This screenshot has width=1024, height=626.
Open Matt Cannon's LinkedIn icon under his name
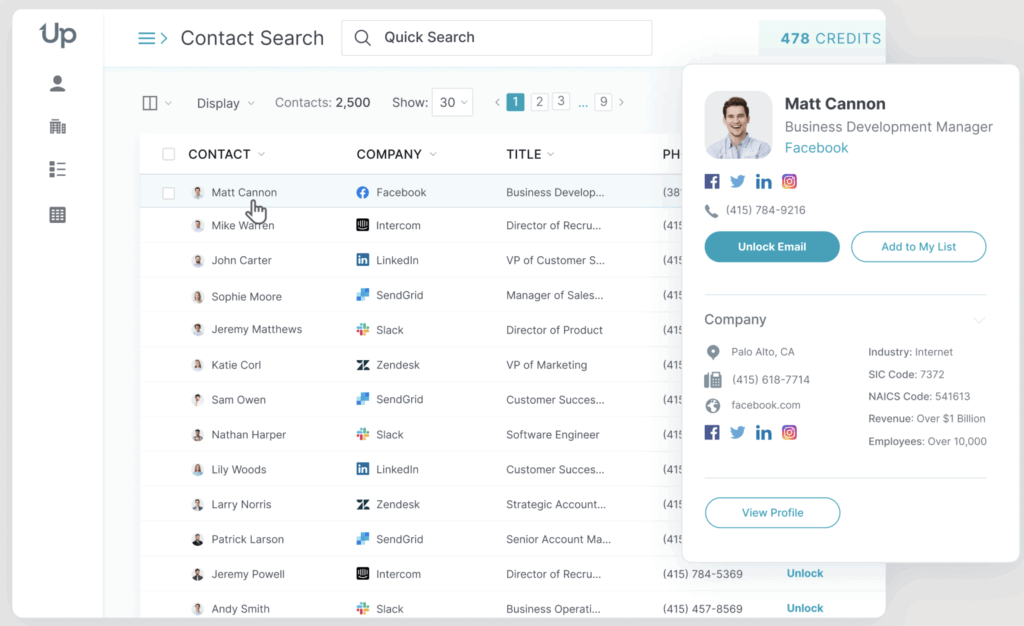point(763,182)
